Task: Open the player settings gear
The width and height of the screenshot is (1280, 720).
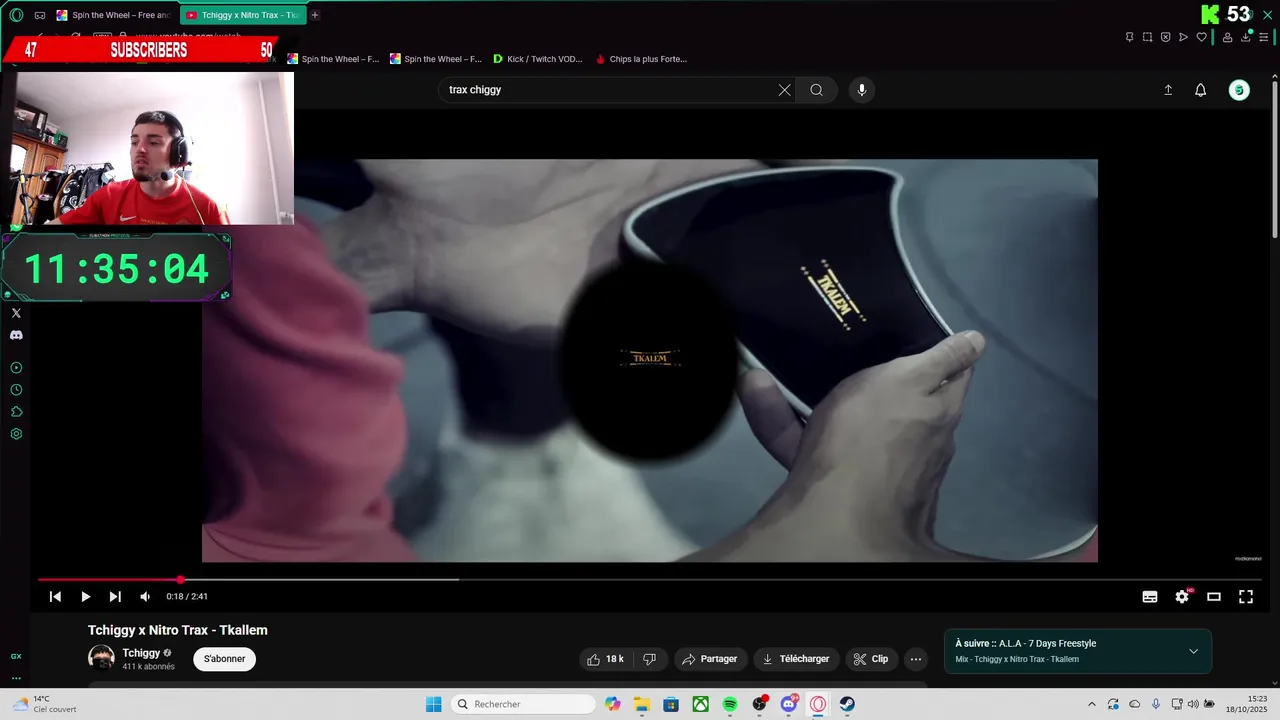Action: [x=1182, y=597]
